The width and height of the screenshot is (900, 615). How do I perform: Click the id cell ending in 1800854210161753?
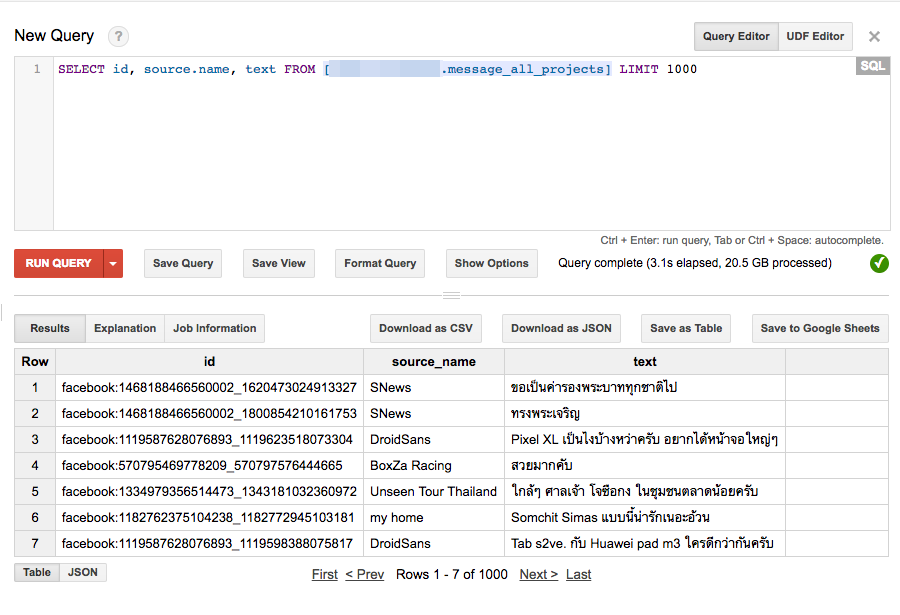(210, 413)
